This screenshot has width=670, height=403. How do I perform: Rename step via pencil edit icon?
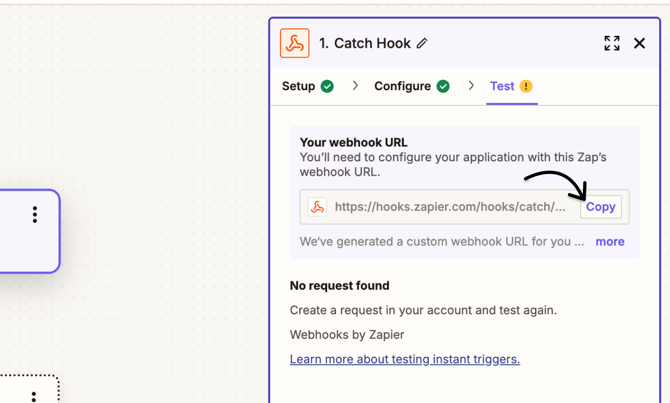pos(422,43)
